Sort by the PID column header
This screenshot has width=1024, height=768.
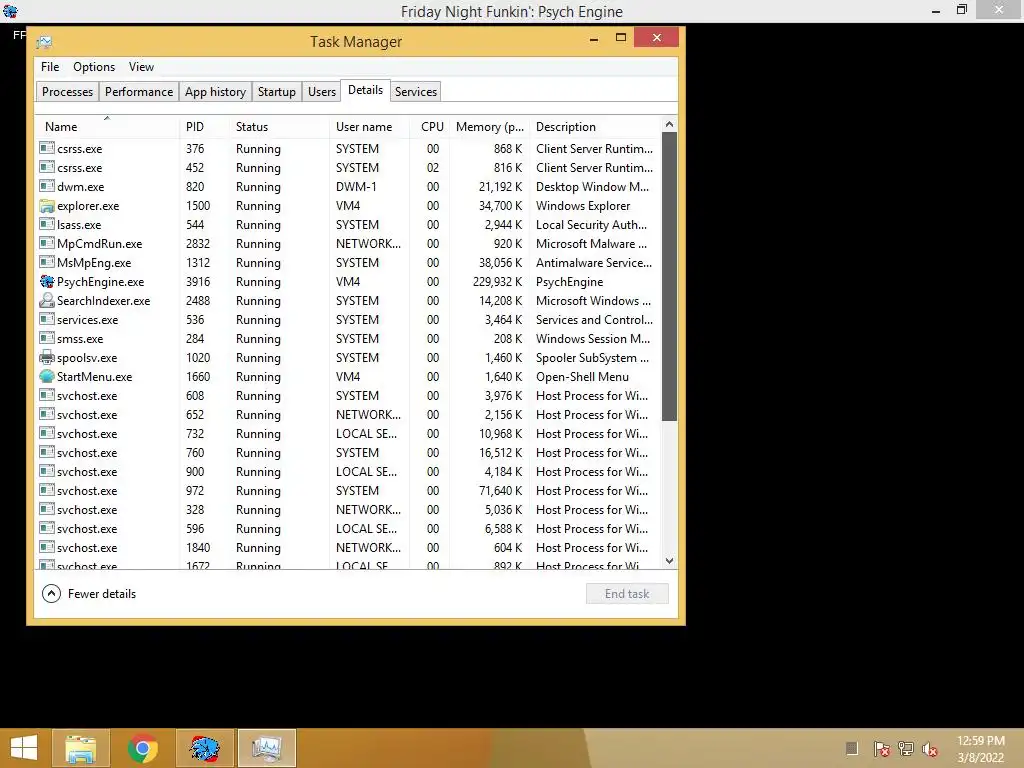click(204, 127)
